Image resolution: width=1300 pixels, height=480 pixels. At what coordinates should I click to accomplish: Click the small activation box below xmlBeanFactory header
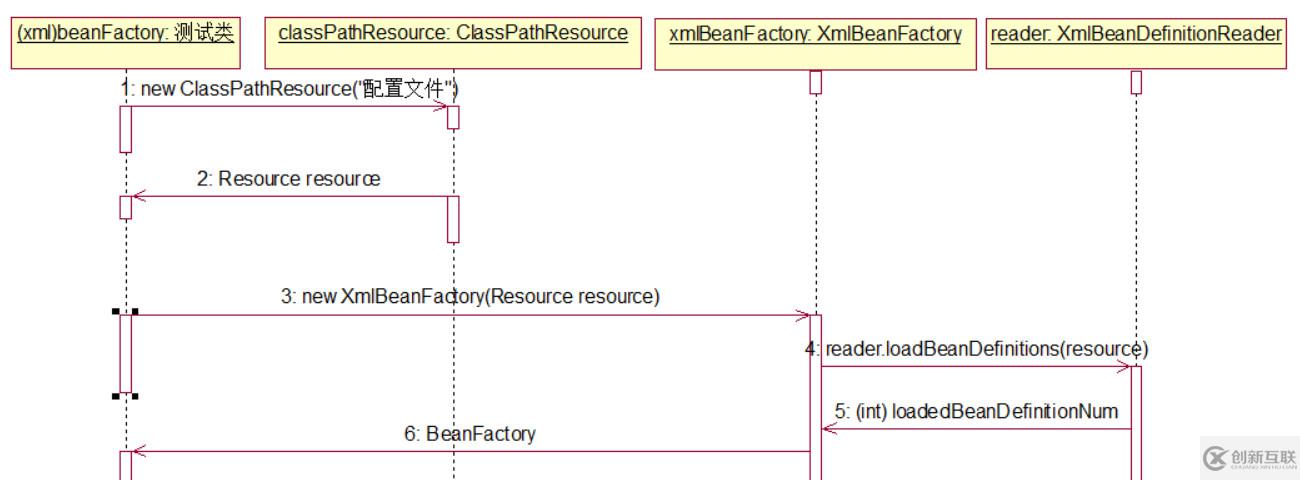coord(815,82)
